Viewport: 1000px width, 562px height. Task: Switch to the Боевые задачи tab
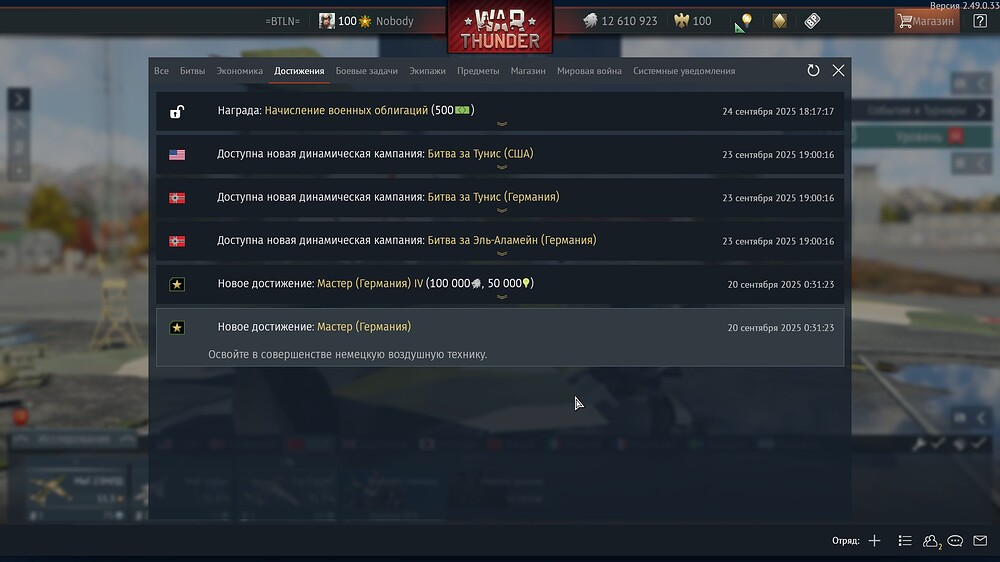point(367,71)
